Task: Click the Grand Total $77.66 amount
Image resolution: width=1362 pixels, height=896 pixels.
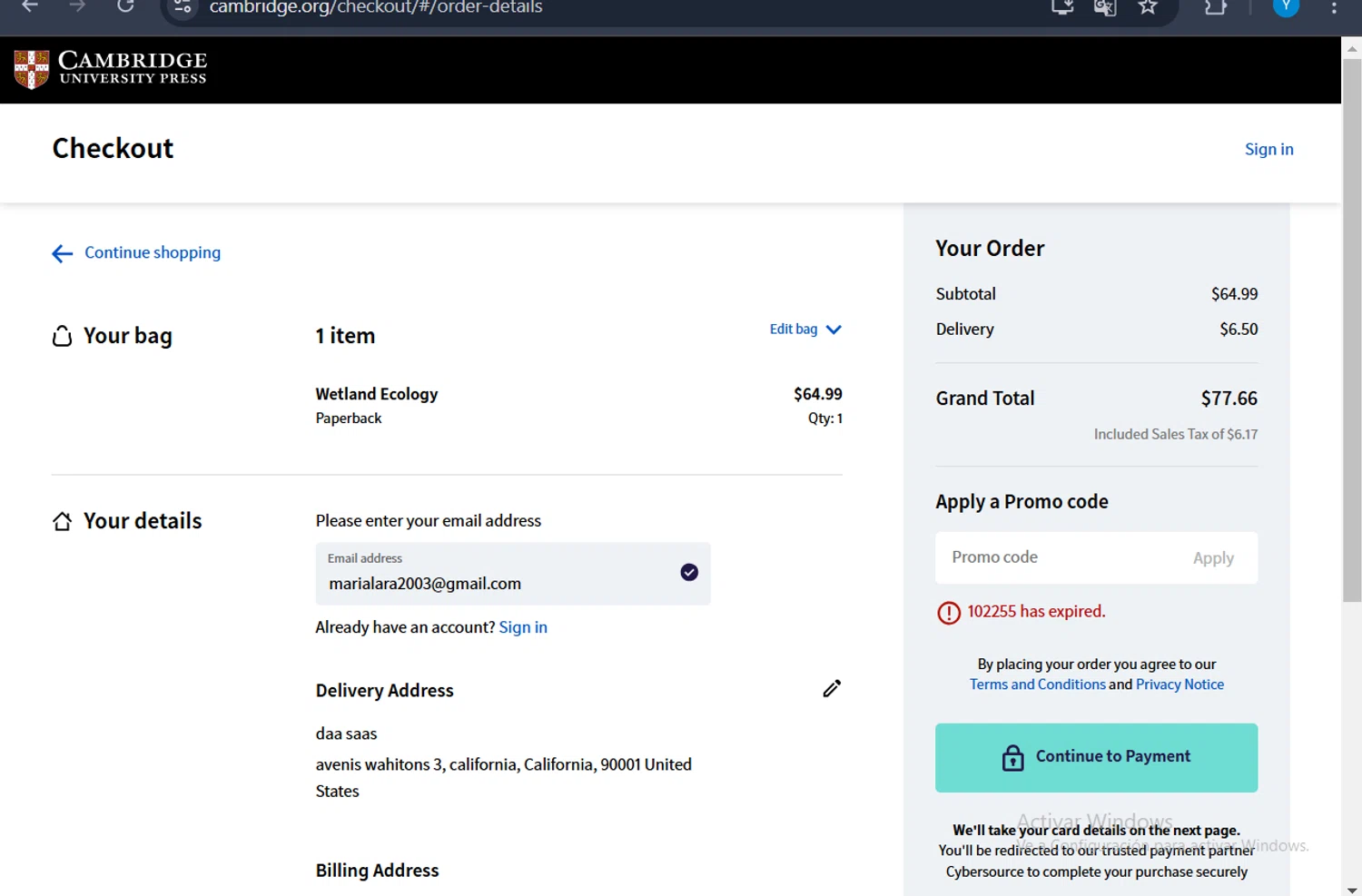Action: (x=1229, y=399)
